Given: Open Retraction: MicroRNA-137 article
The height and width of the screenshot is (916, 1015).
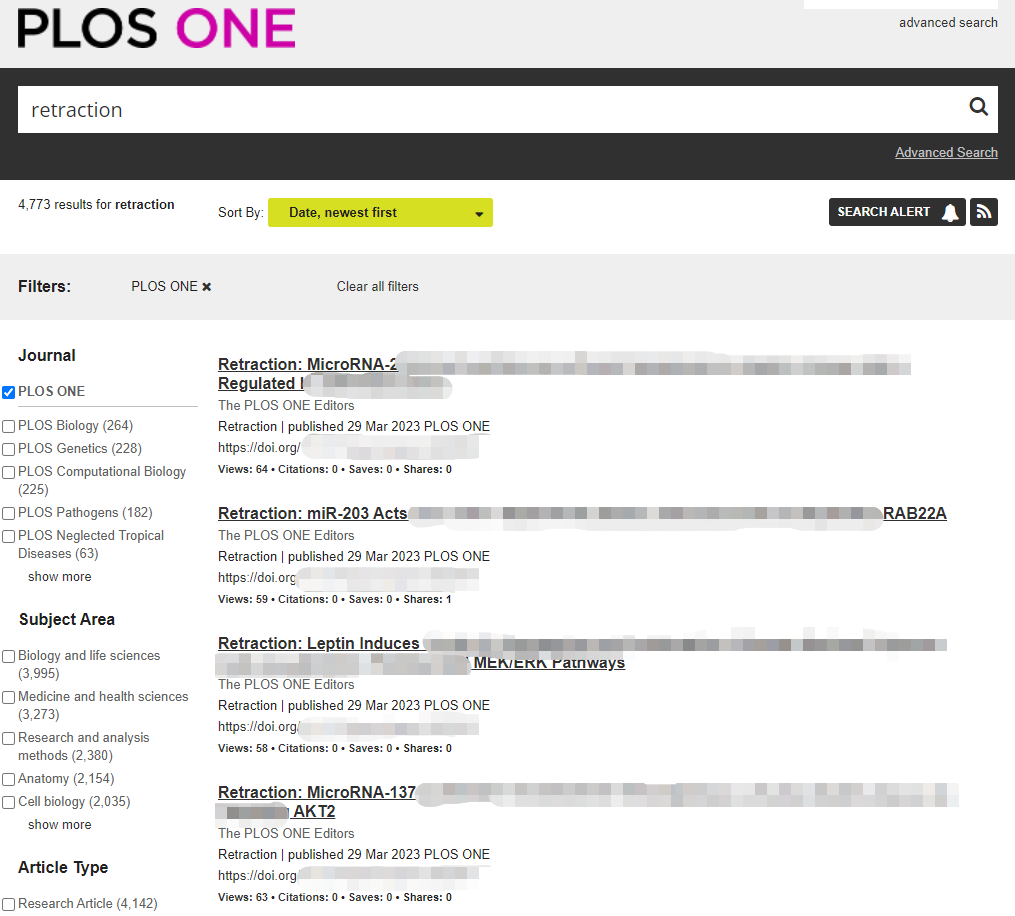Looking at the screenshot, I should coord(317,792).
